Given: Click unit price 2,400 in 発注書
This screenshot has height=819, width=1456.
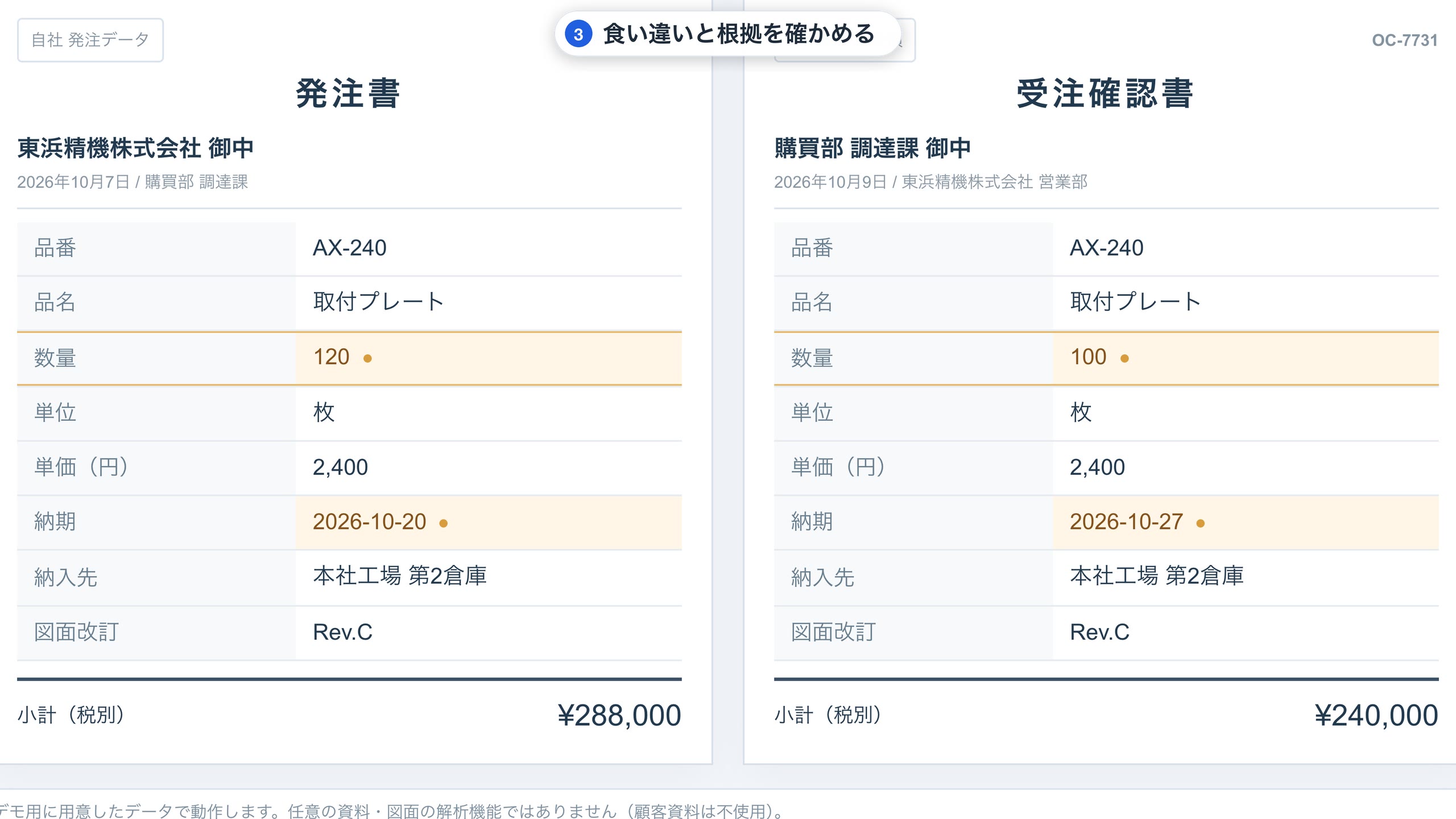Looking at the screenshot, I should tap(341, 468).
